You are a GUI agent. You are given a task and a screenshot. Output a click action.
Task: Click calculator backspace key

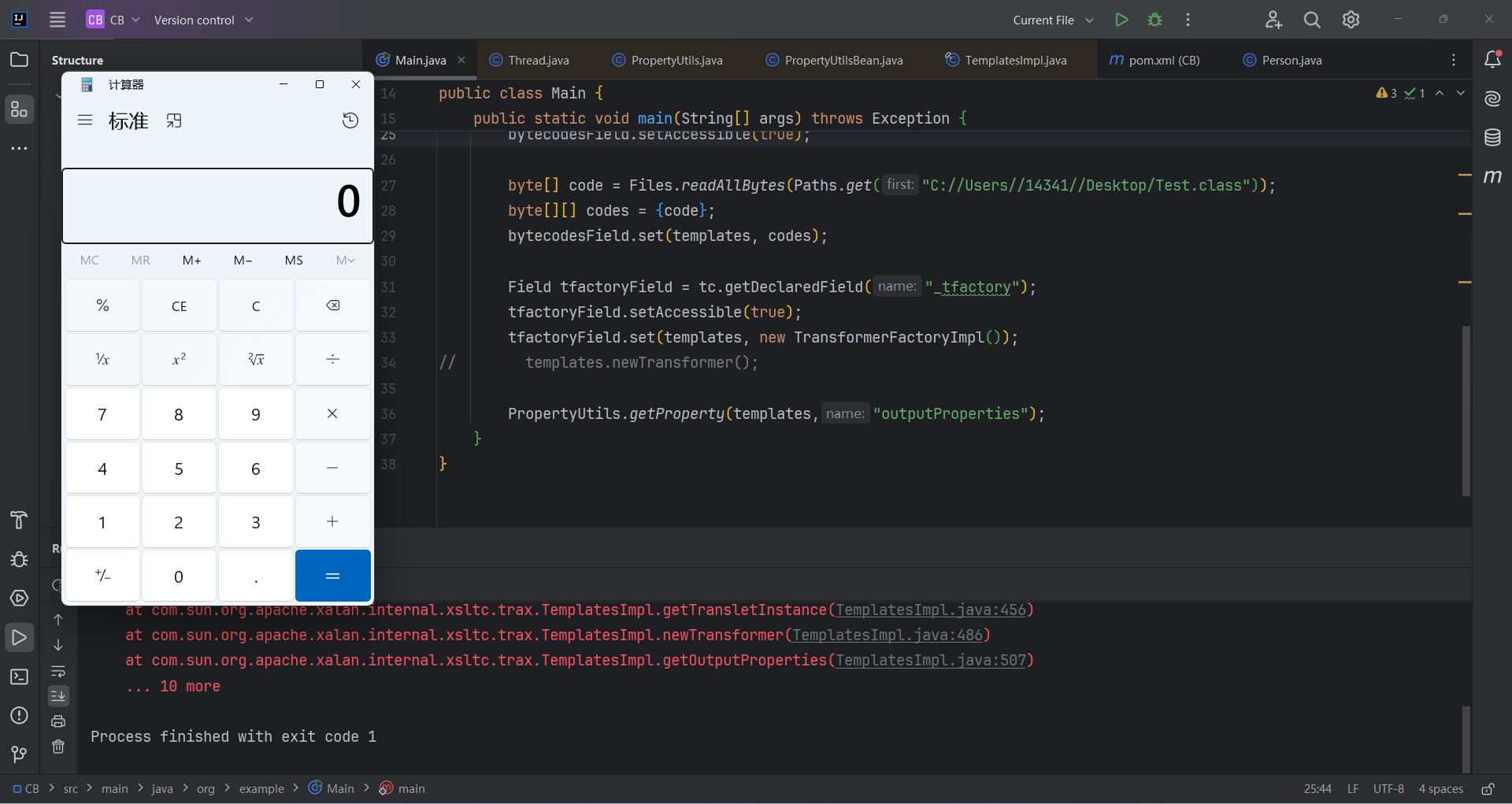point(333,306)
